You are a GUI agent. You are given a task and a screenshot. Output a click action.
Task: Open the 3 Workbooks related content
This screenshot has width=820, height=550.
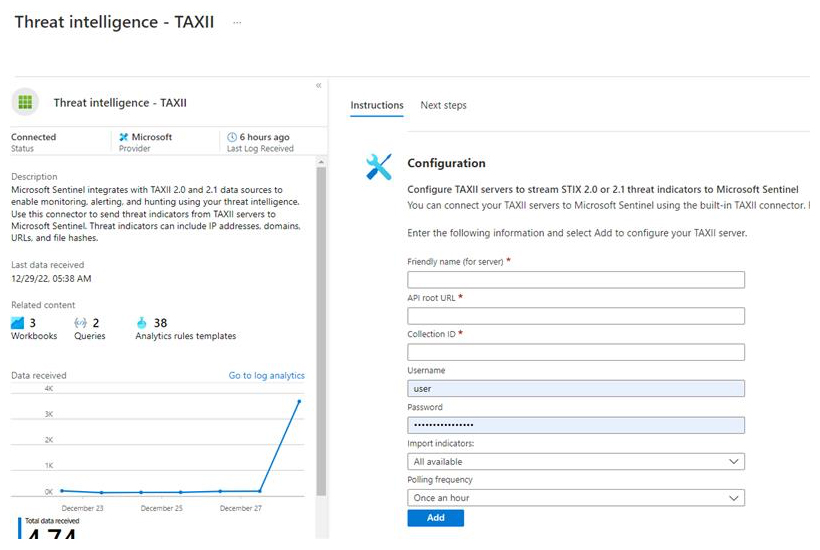tap(34, 329)
